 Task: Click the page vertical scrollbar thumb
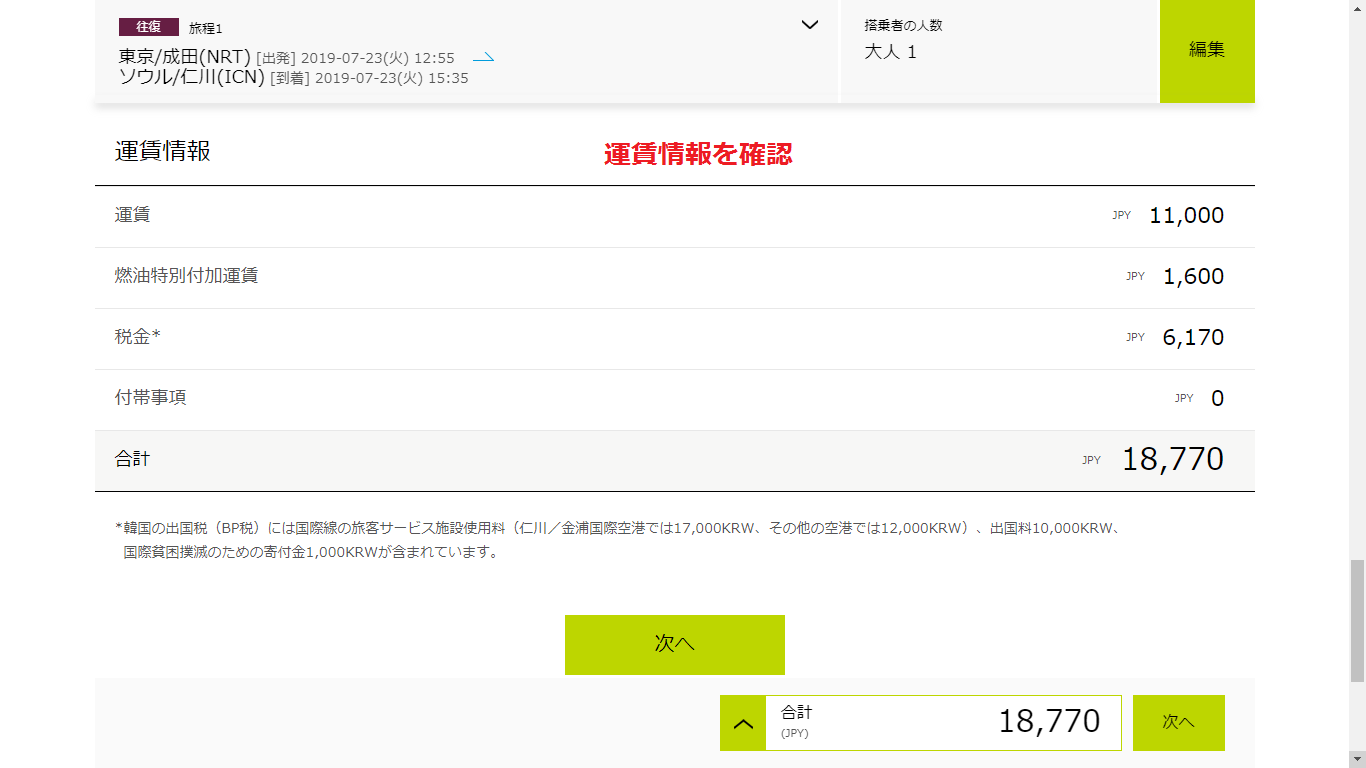point(1357,620)
